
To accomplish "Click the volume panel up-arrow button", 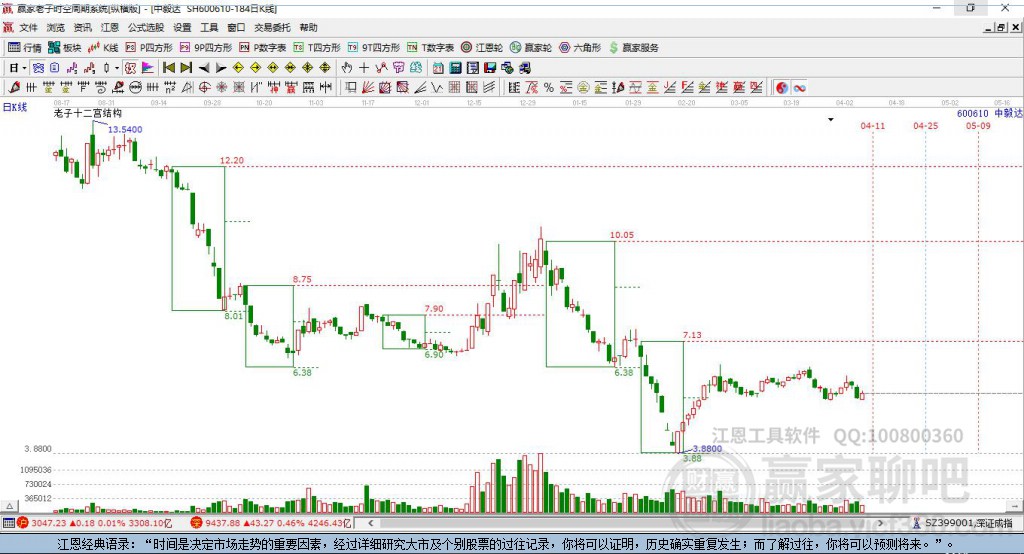I will pyautogui.click(x=9, y=506).
